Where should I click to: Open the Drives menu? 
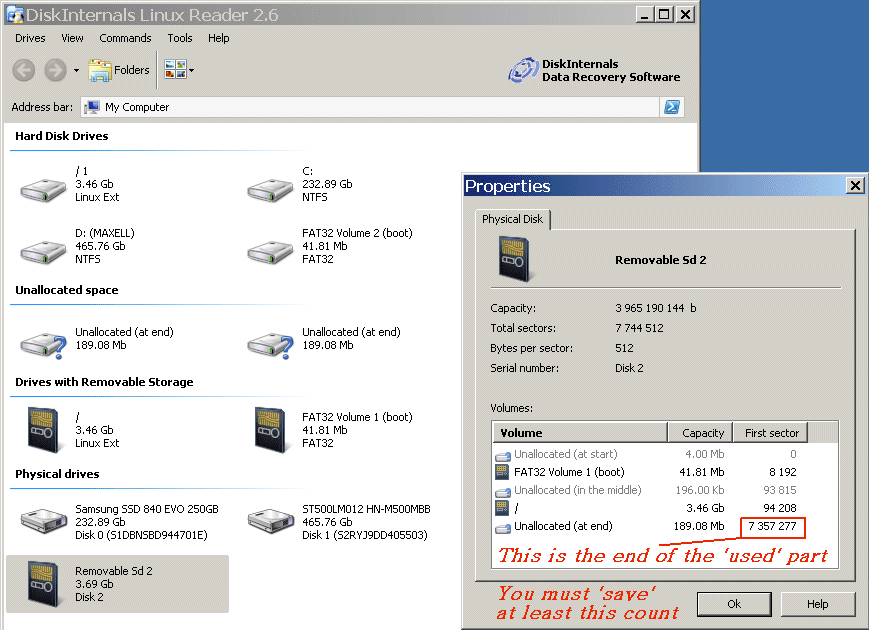30,38
